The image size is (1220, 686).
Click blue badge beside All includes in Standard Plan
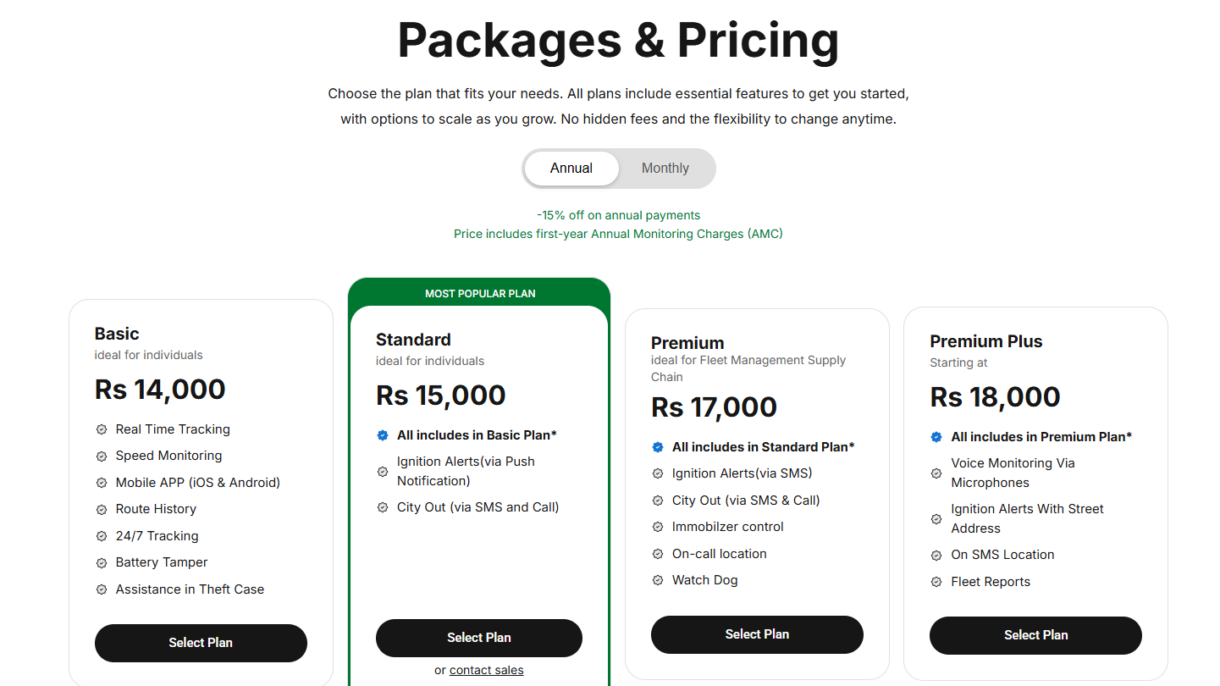[x=657, y=447]
